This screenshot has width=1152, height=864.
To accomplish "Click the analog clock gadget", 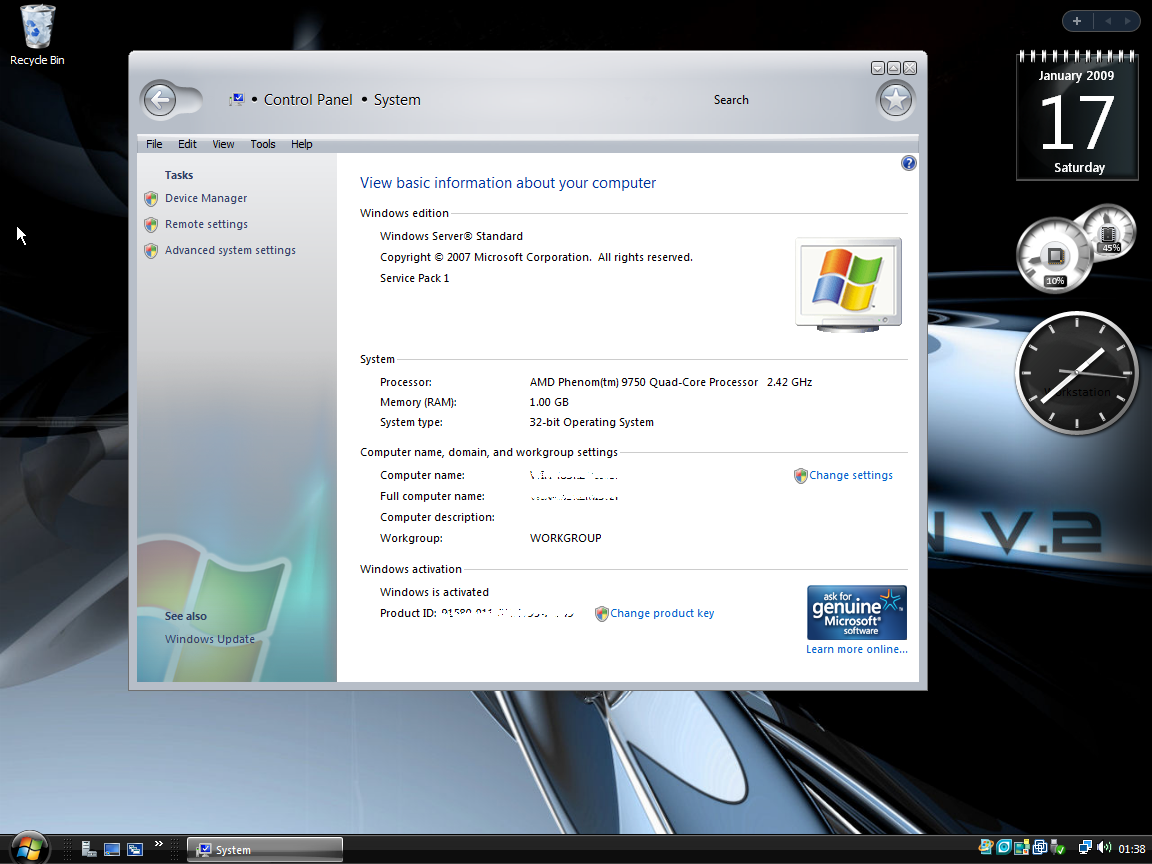I will [x=1076, y=373].
